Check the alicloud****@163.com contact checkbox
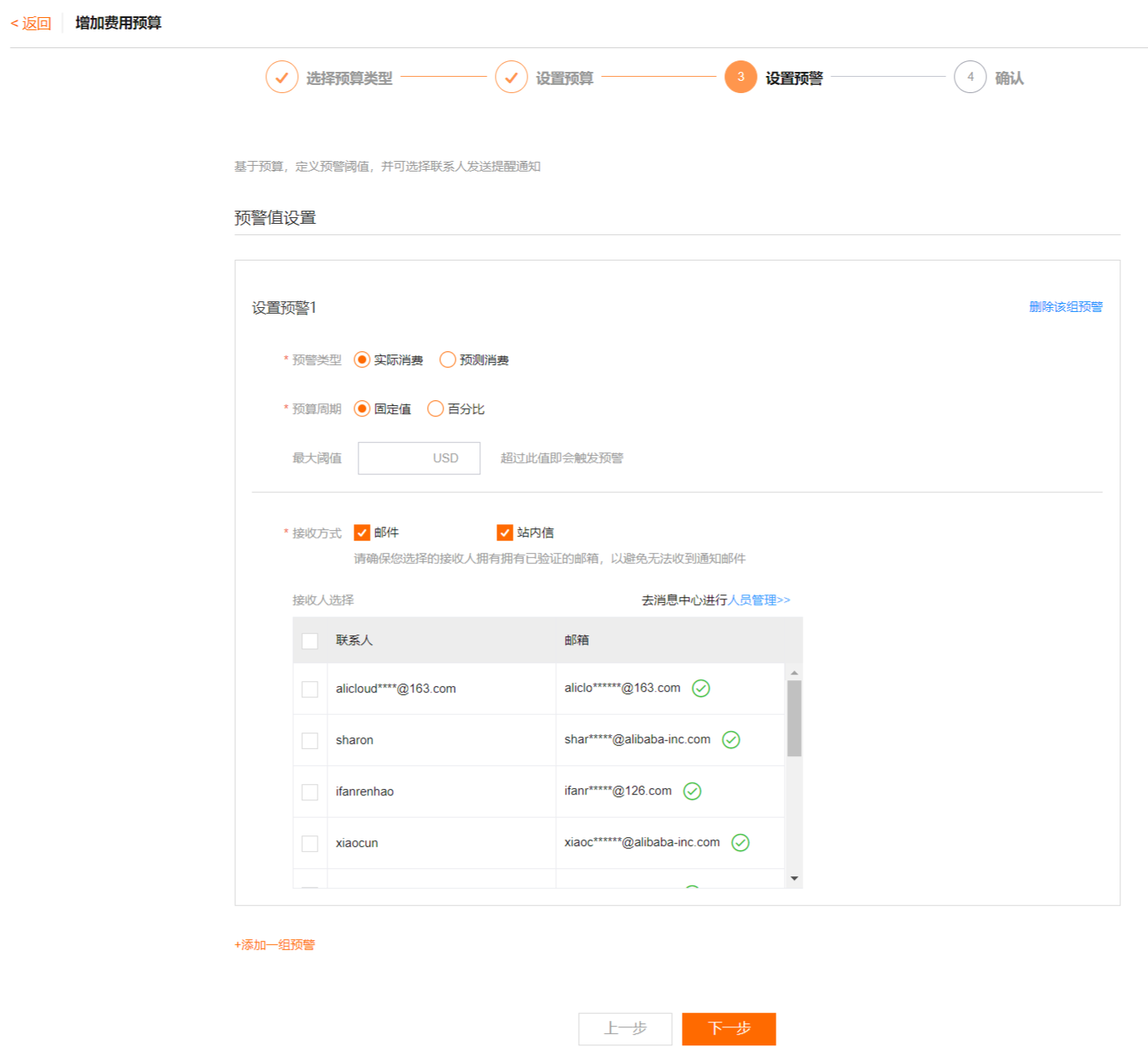 tap(309, 689)
